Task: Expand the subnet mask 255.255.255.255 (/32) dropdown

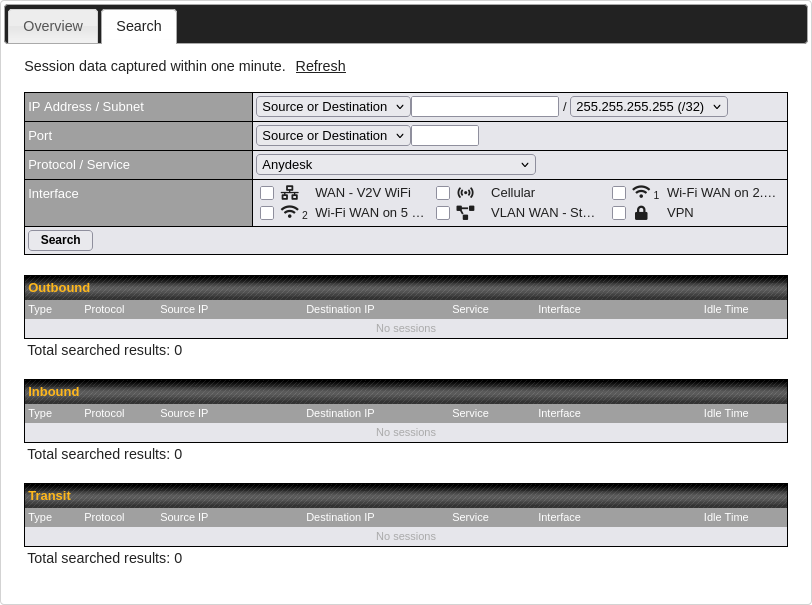Action: [x=648, y=107]
